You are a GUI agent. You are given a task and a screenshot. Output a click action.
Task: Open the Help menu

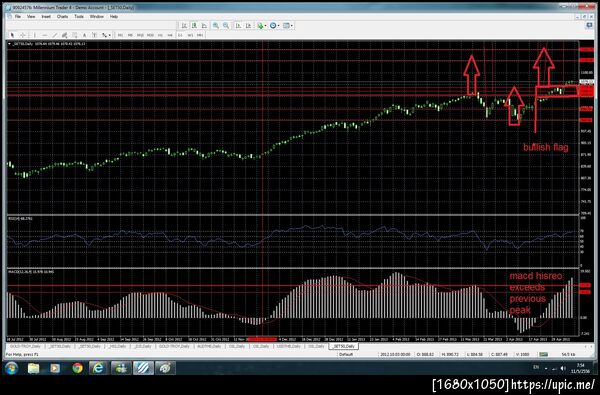click(114, 17)
